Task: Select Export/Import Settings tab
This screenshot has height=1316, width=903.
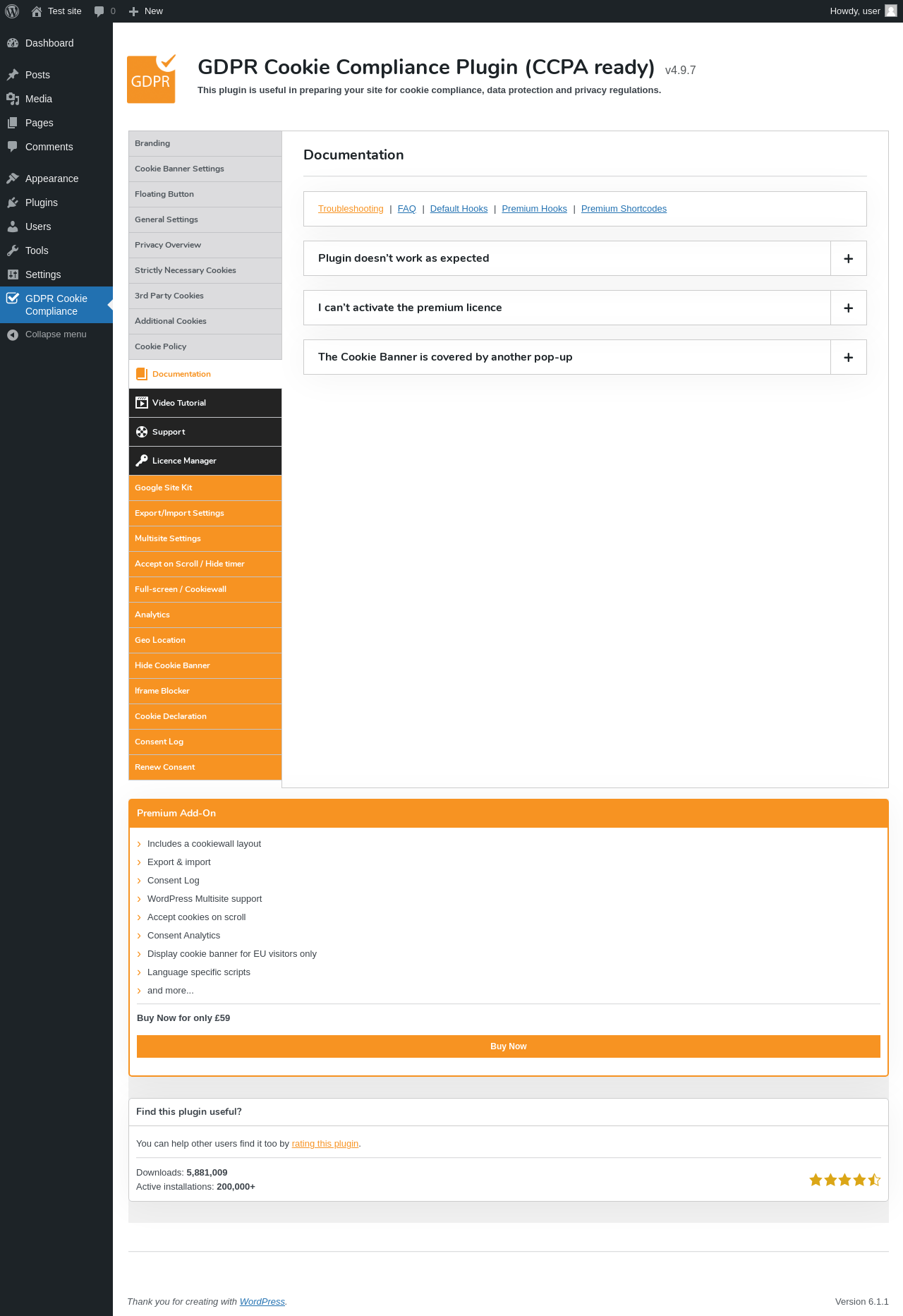Action: point(205,513)
